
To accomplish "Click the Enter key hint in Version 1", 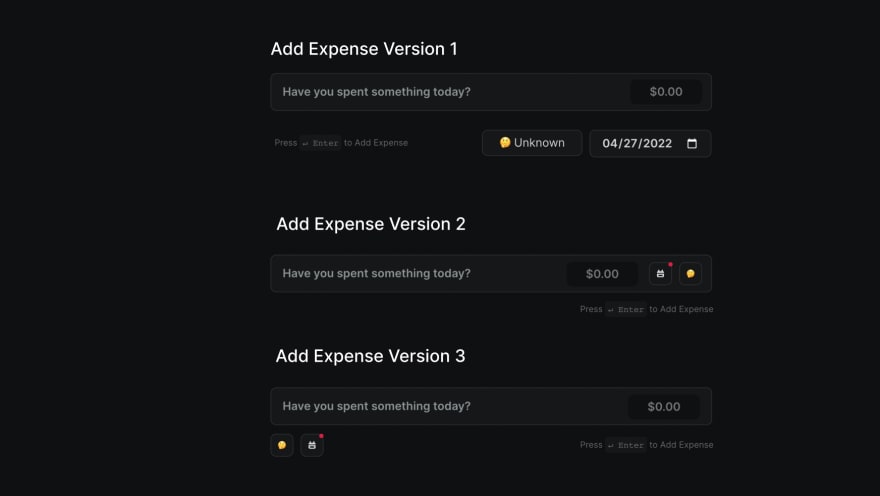I will (320, 143).
